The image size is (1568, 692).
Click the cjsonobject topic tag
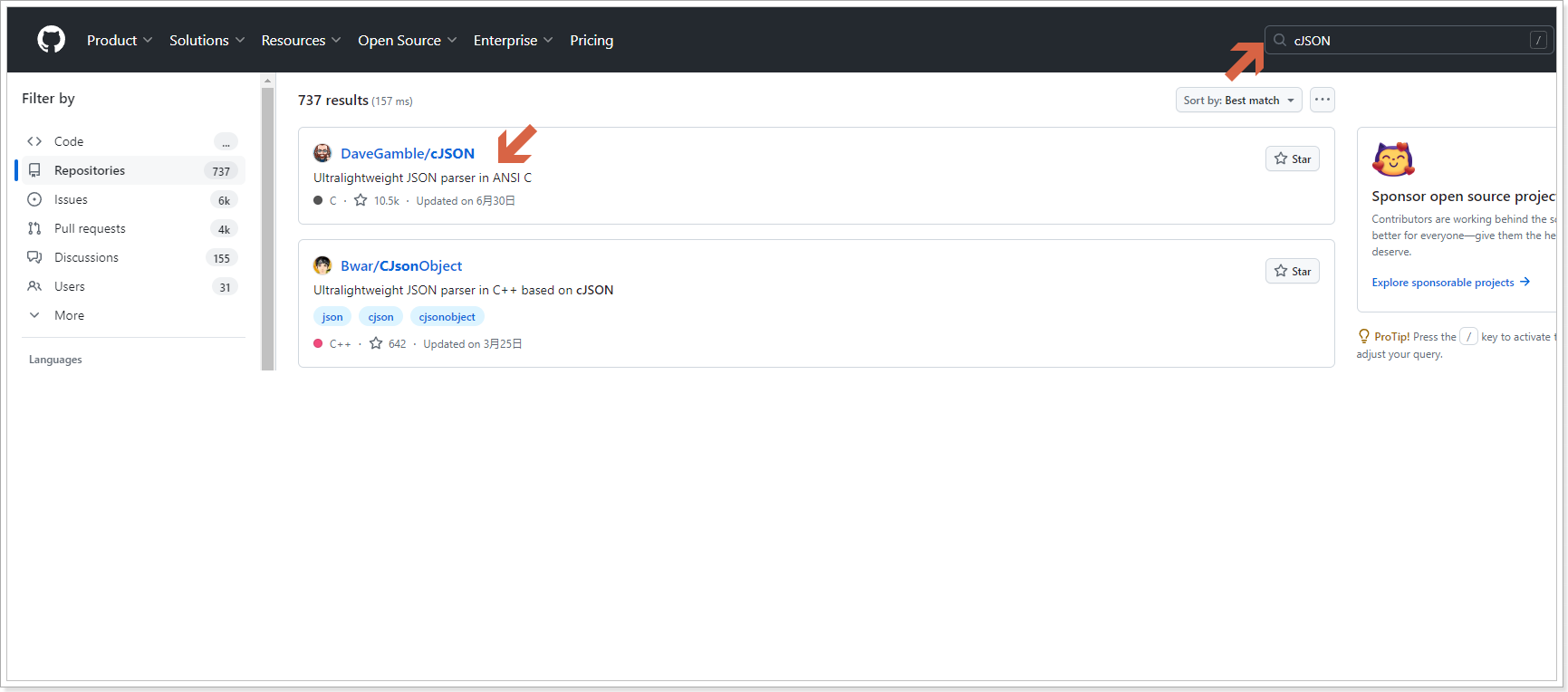[447, 316]
